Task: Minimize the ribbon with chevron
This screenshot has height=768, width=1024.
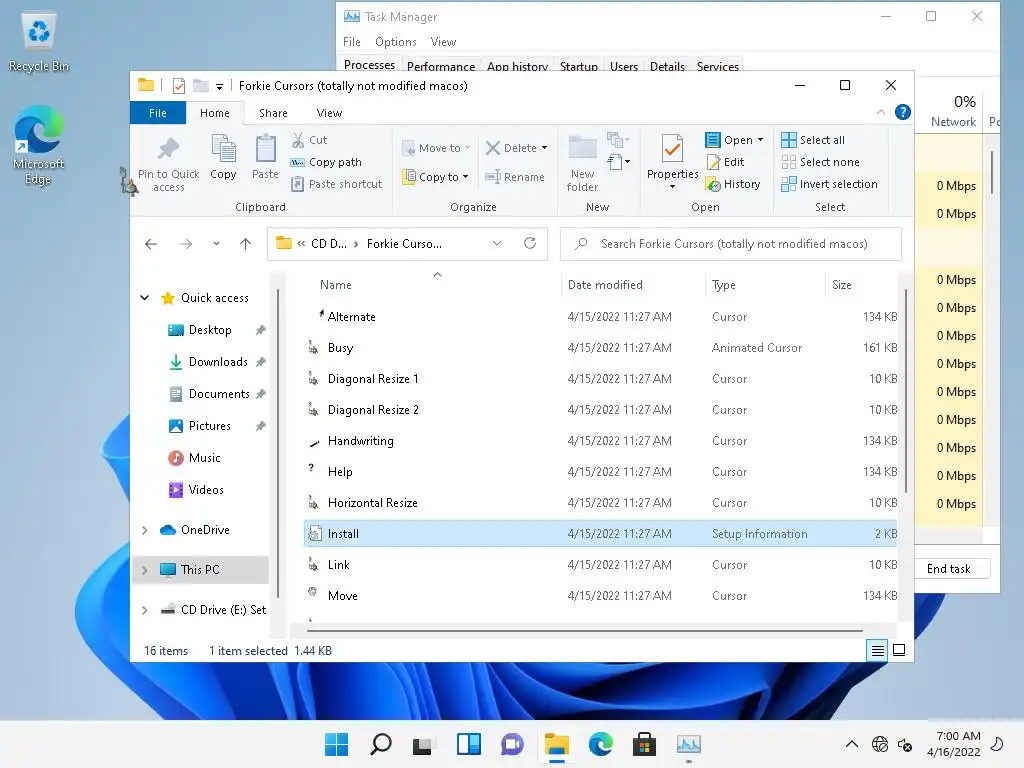Action: click(x=880, y=112)
